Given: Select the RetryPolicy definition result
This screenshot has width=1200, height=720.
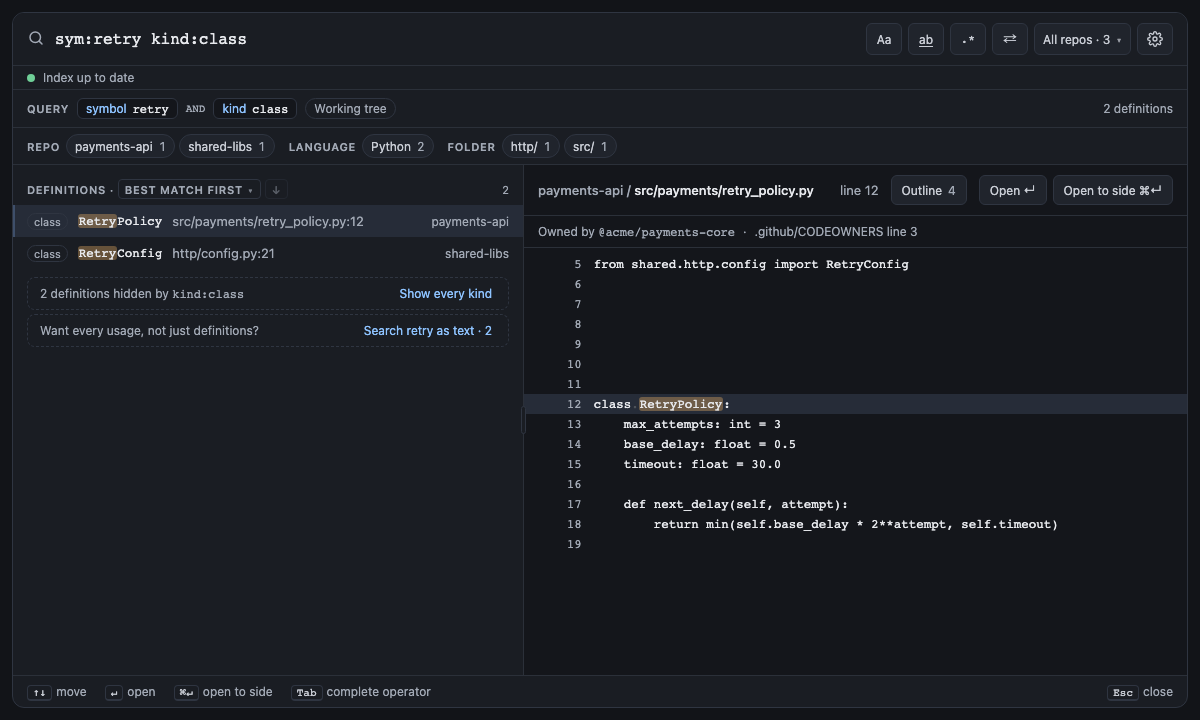Looking at the screenshot, I should coord(268,222).
